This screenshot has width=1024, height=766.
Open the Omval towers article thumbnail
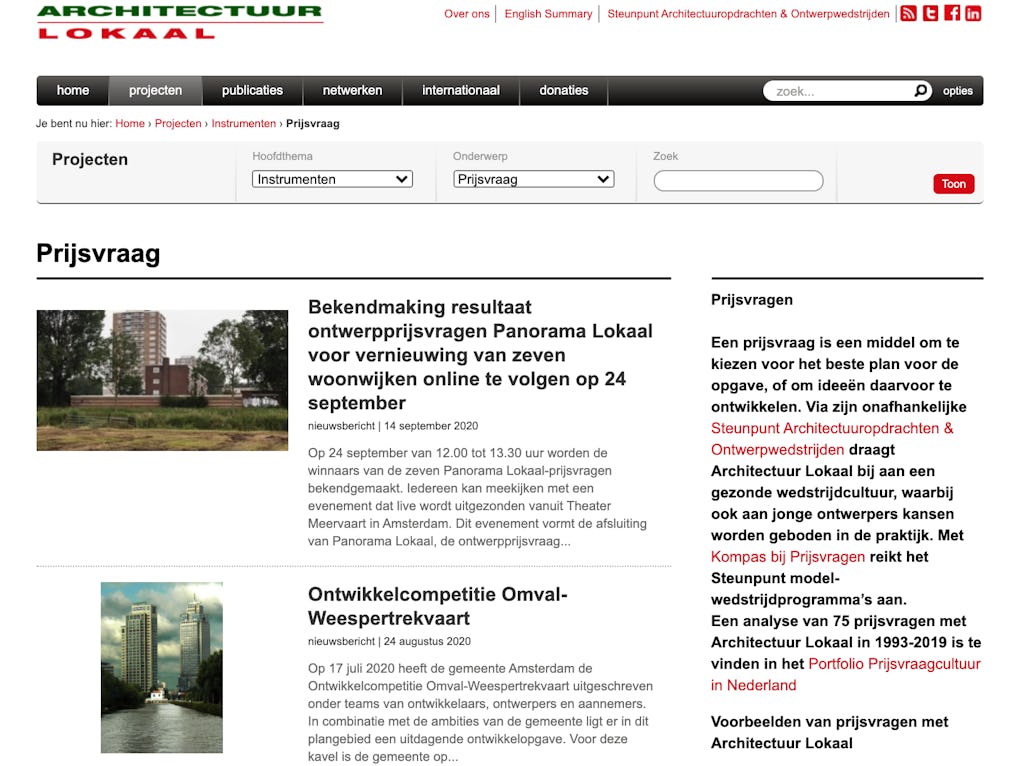pyautogui.click(x=162, y=667)
